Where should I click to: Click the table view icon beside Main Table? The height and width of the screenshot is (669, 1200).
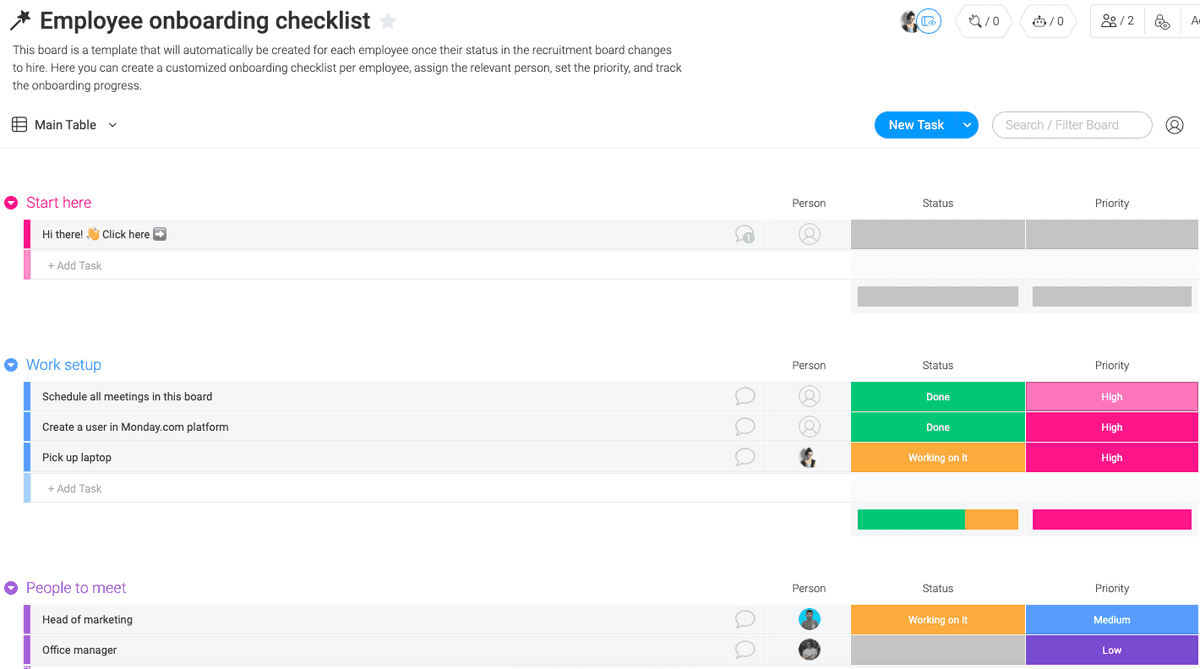(18, 124)
